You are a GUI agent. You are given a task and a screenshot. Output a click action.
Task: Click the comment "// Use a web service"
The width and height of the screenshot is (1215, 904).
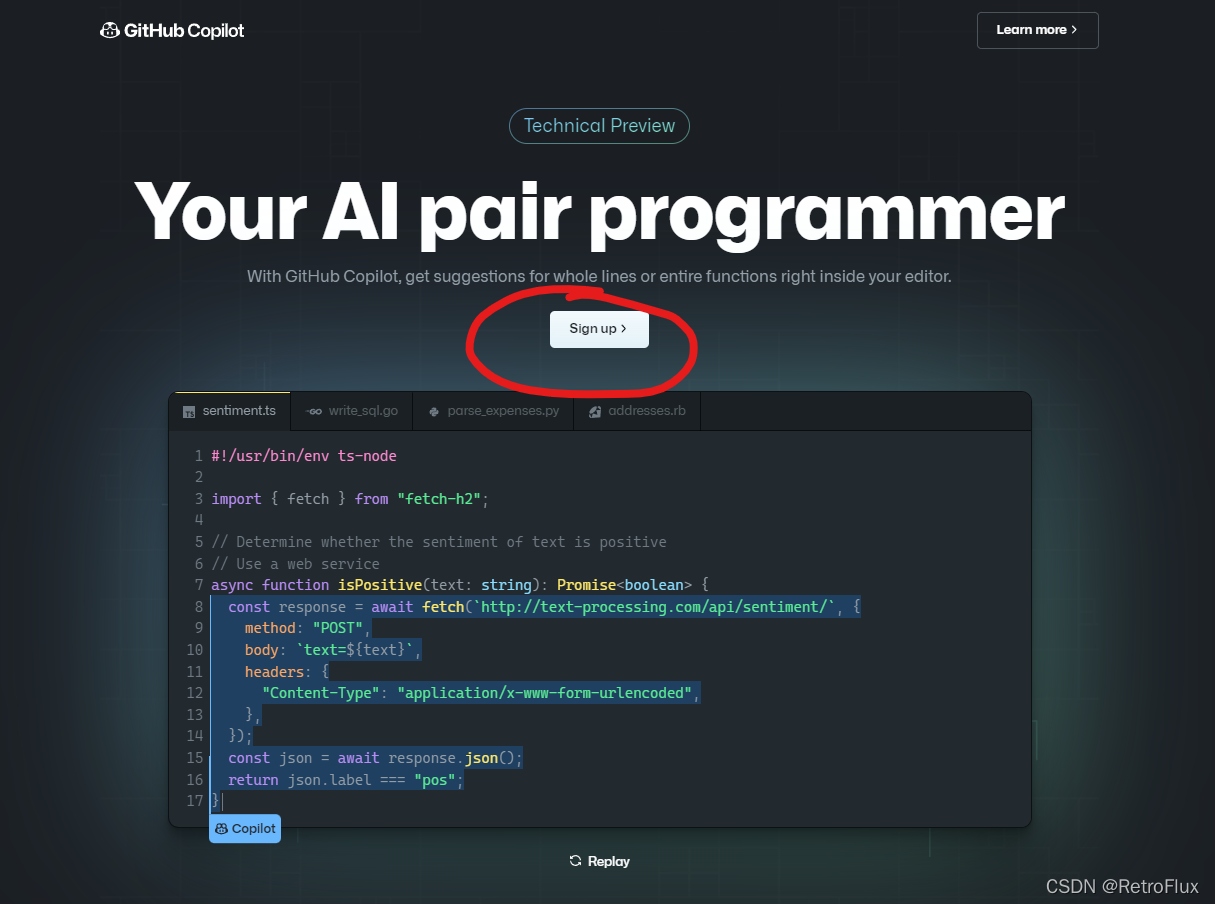(x=295, y=564)
